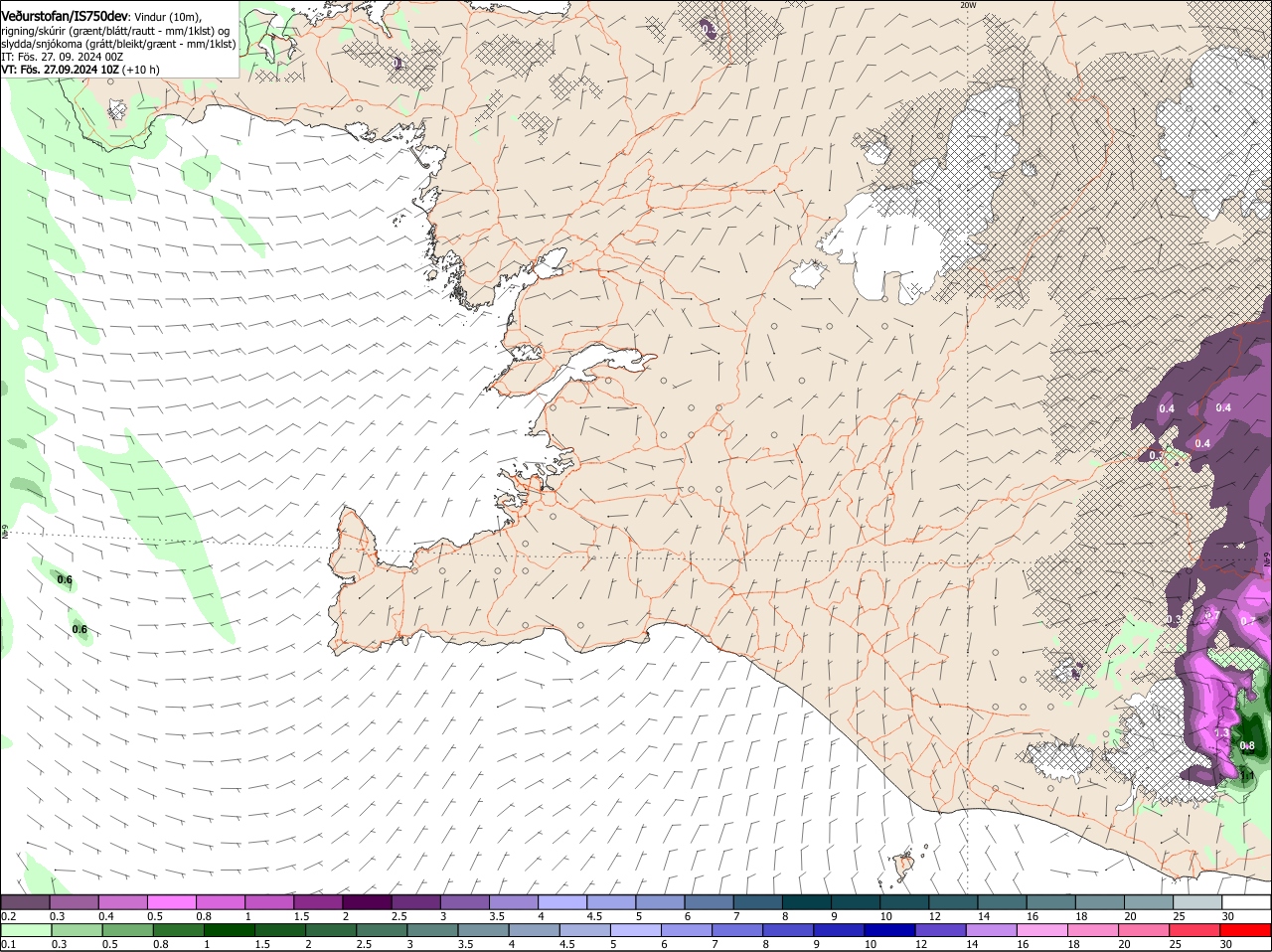
Task: Click the '25' label on the upper legend
Action: 1181,916
